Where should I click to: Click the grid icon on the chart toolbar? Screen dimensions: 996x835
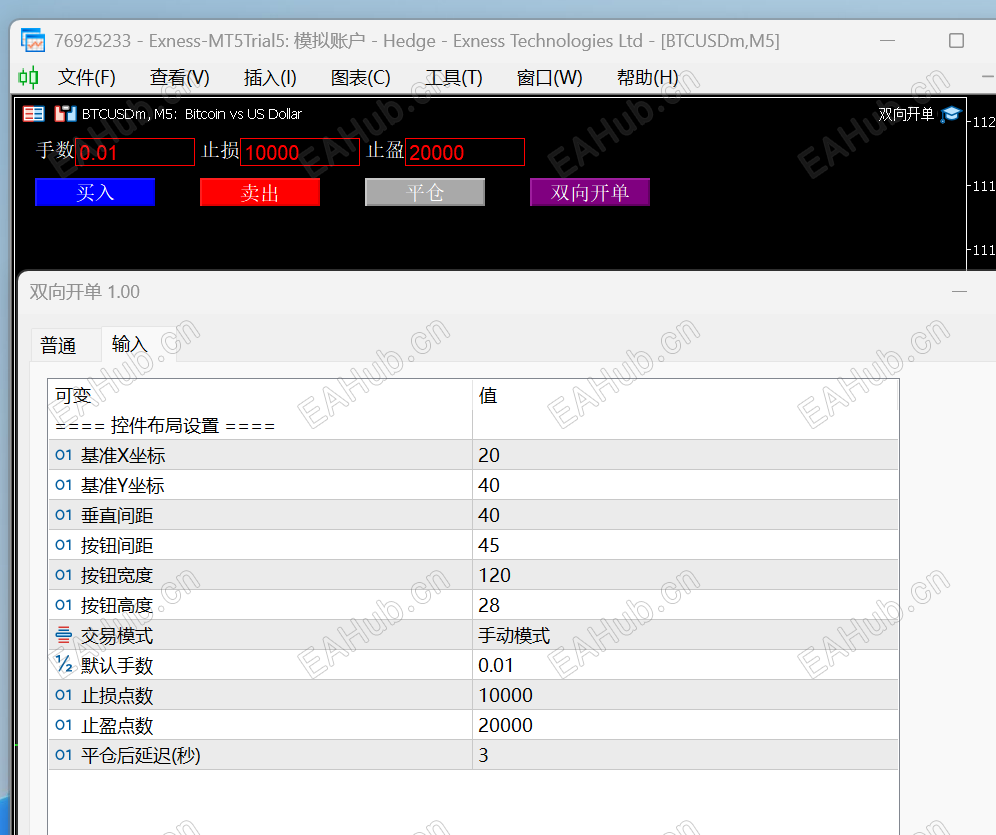[x=33, y=113]
